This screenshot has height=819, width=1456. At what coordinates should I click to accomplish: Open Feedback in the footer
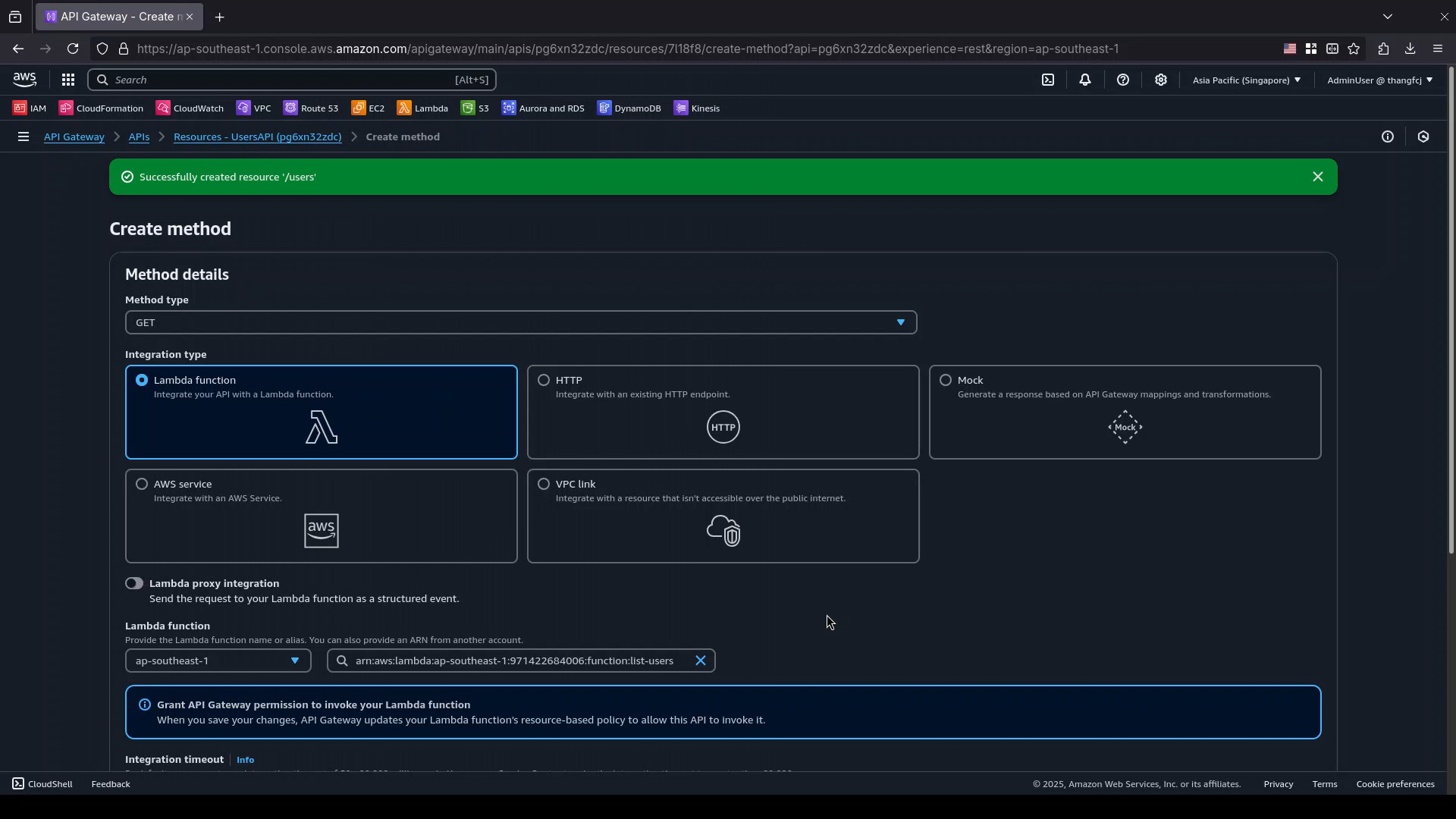[x=111, y=784]
